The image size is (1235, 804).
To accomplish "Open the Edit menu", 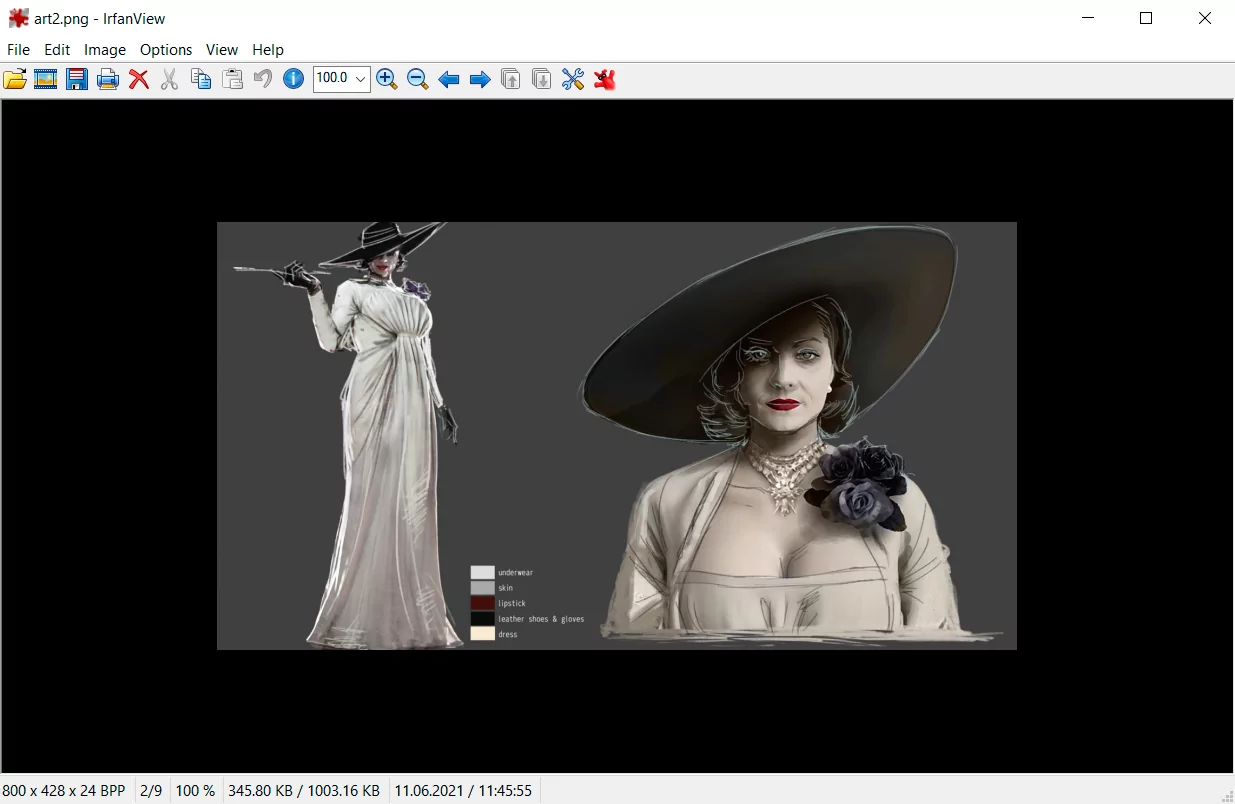I will [57, 49].
